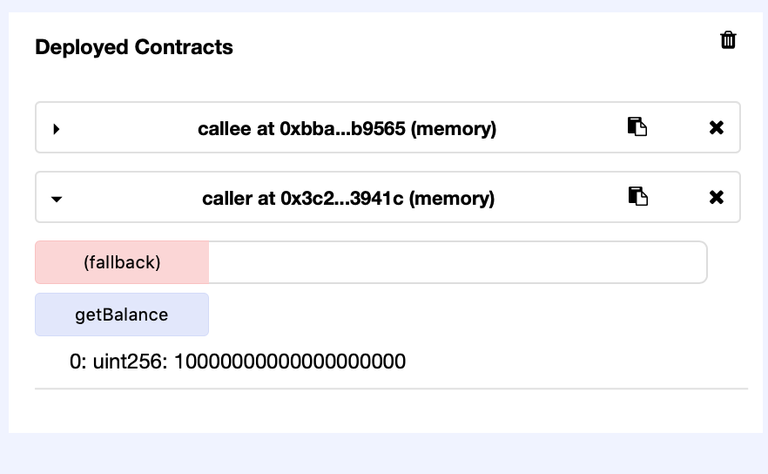Collapse the caller contract details

point(57,198)
